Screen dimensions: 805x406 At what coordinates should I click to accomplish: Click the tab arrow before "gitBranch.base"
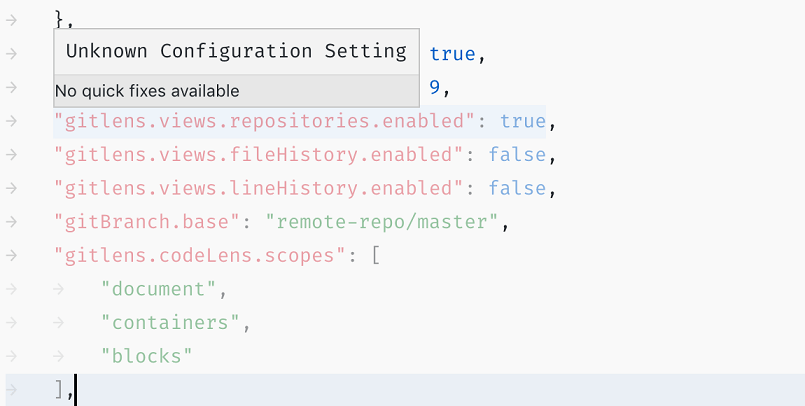(11, 222)
